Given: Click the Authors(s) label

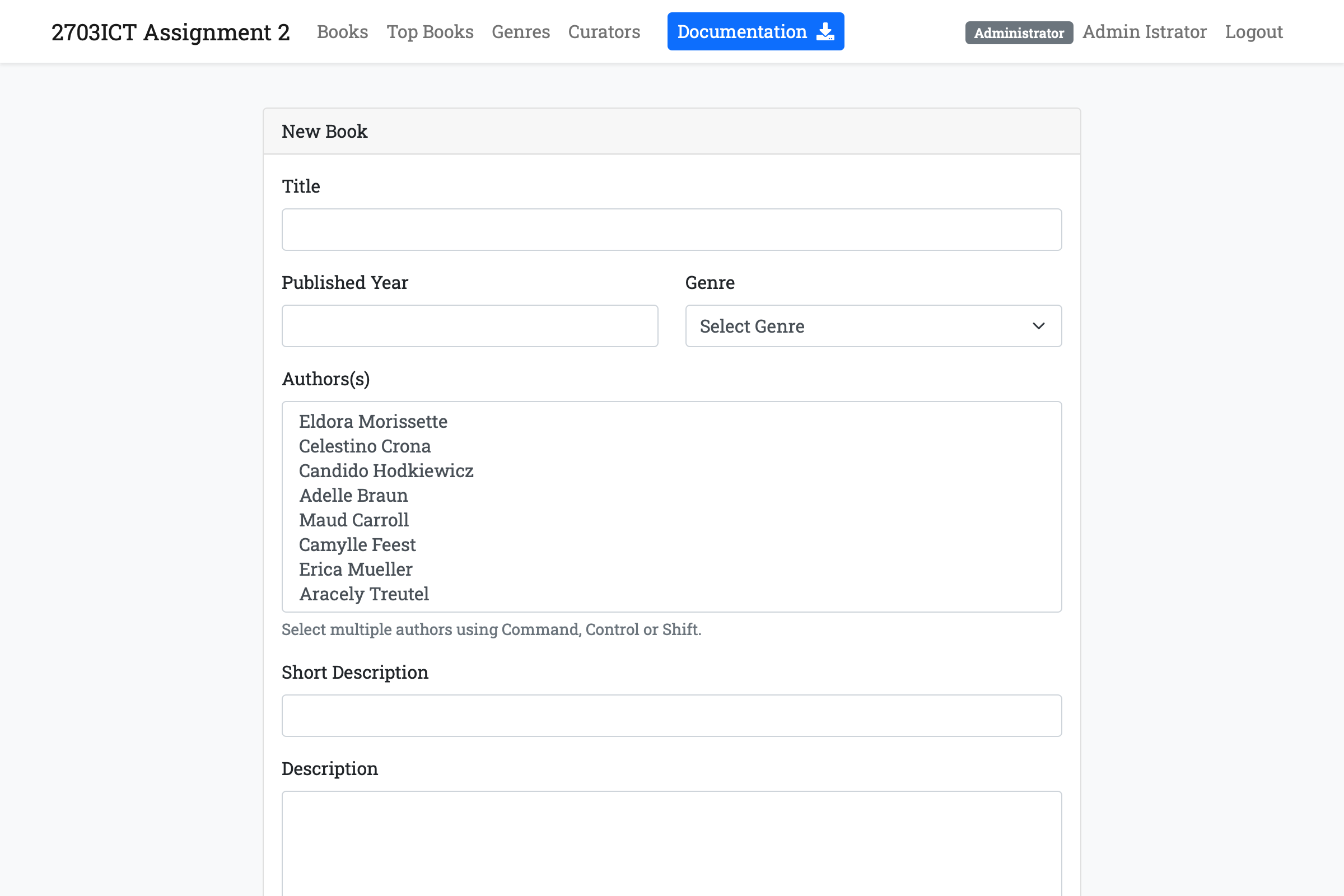Looking at the screenshot, I should tap(326, 379).
